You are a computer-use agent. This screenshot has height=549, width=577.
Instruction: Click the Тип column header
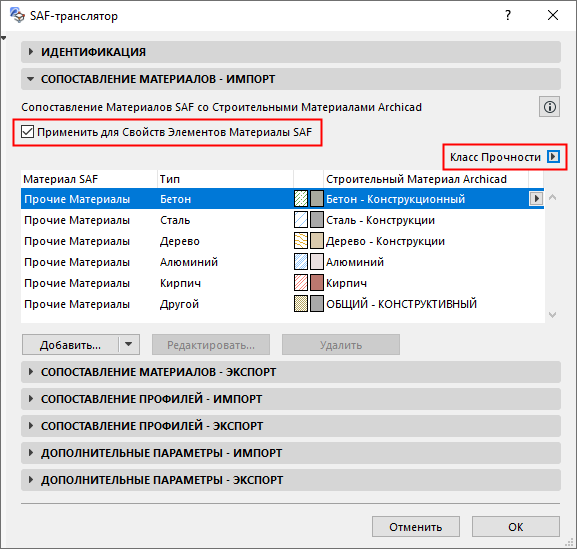tap(225, 179)
